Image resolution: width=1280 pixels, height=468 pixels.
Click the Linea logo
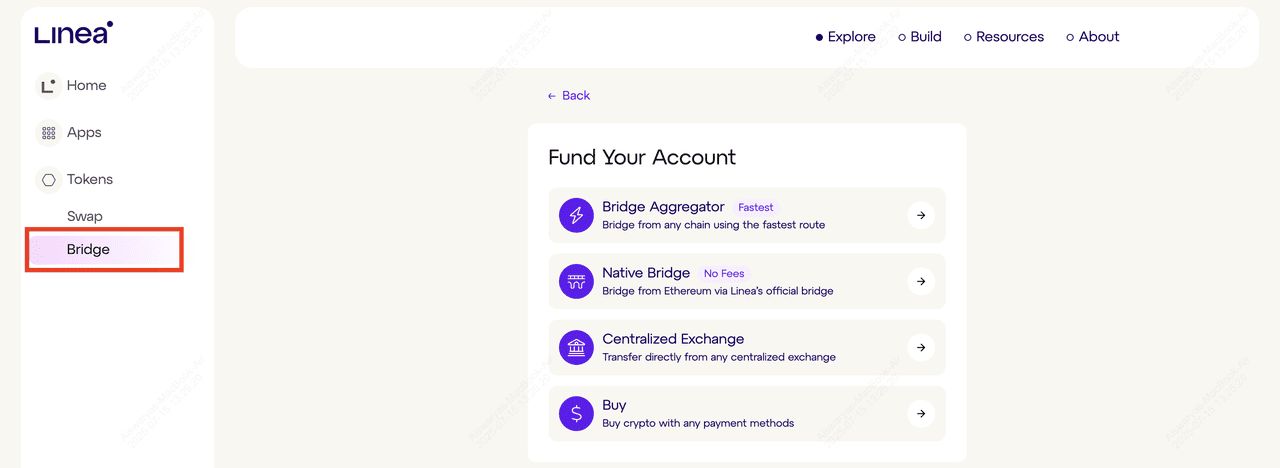click(x=73, y=33)
